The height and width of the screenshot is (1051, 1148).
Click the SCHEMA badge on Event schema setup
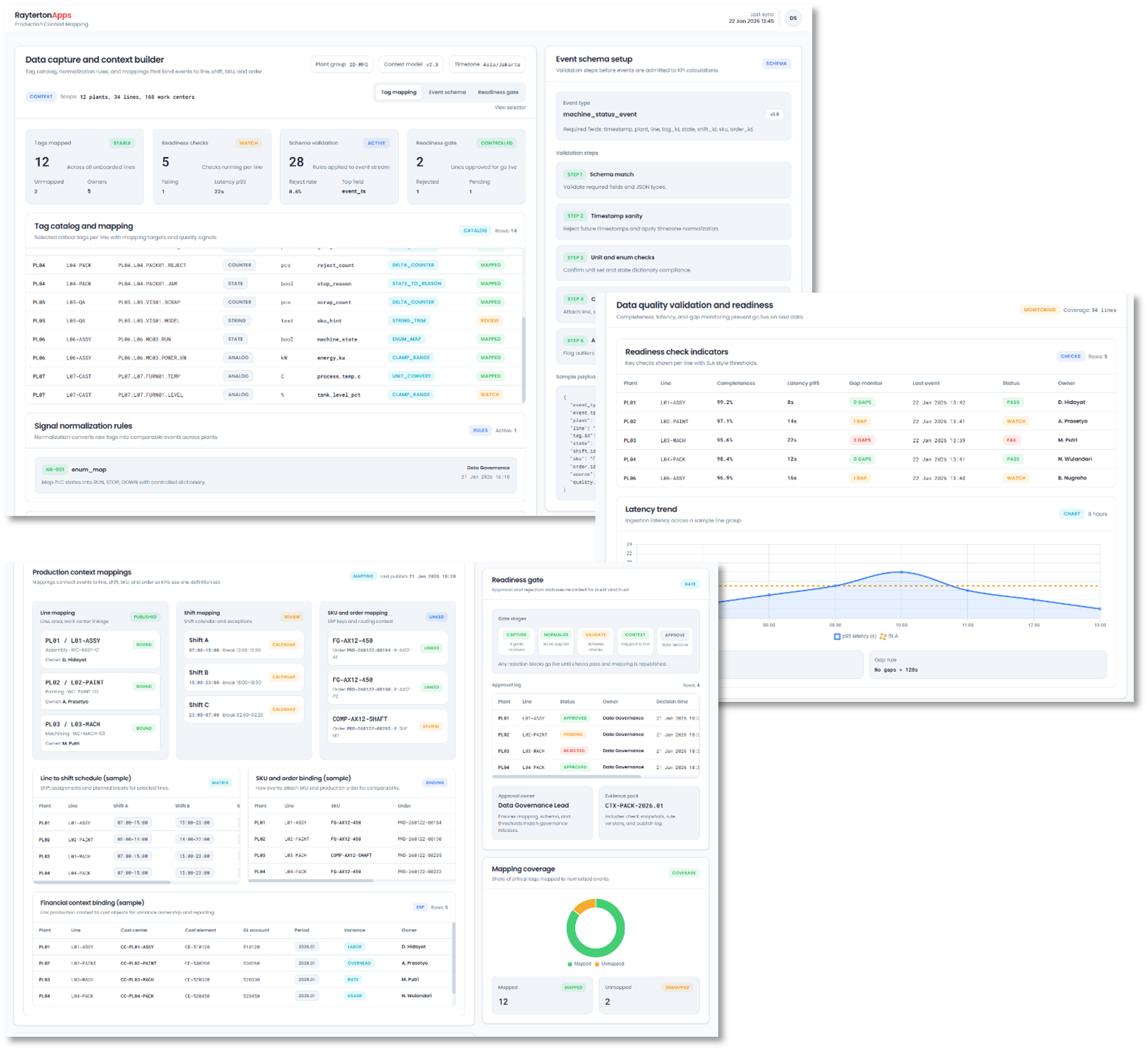pyautogui.click(x=776, y=64)
